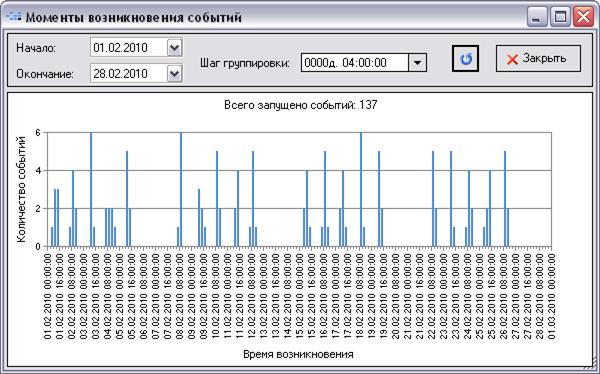Minimize the Моменты возникновения событий window
This screenshot has width=600, height=374.
537,17
